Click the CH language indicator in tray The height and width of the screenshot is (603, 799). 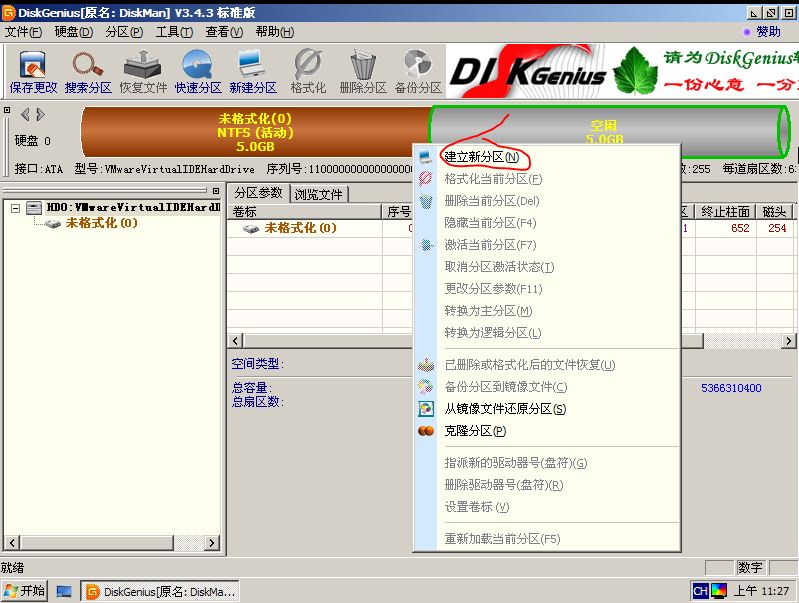tap(700, 591)
